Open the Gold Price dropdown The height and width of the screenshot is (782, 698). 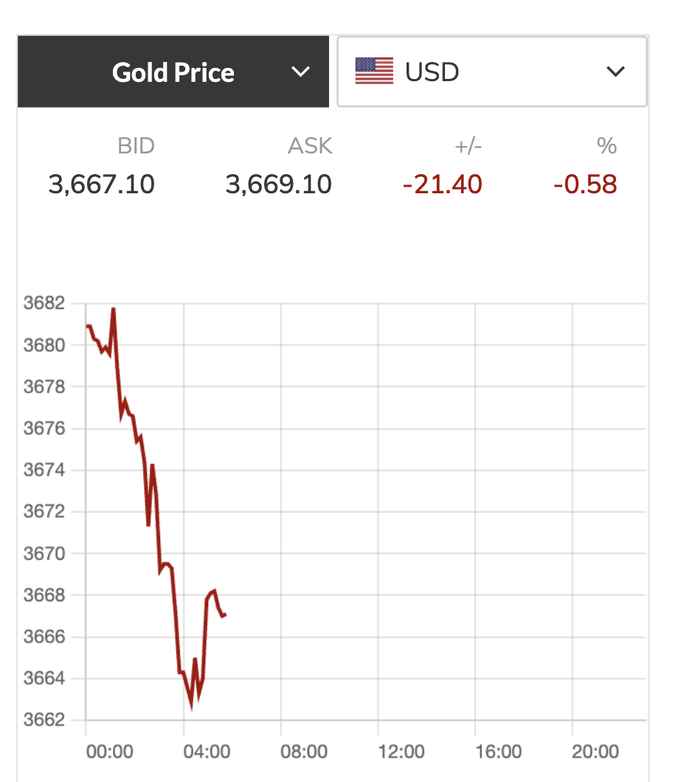point(173,72)
